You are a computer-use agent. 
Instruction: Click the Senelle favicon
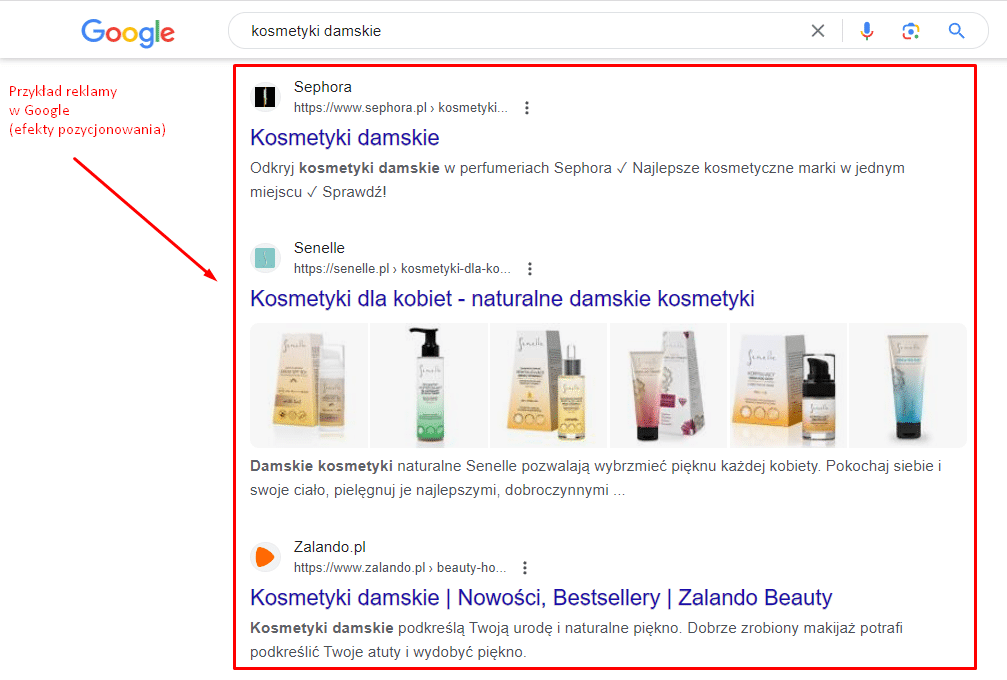point(265,258)
